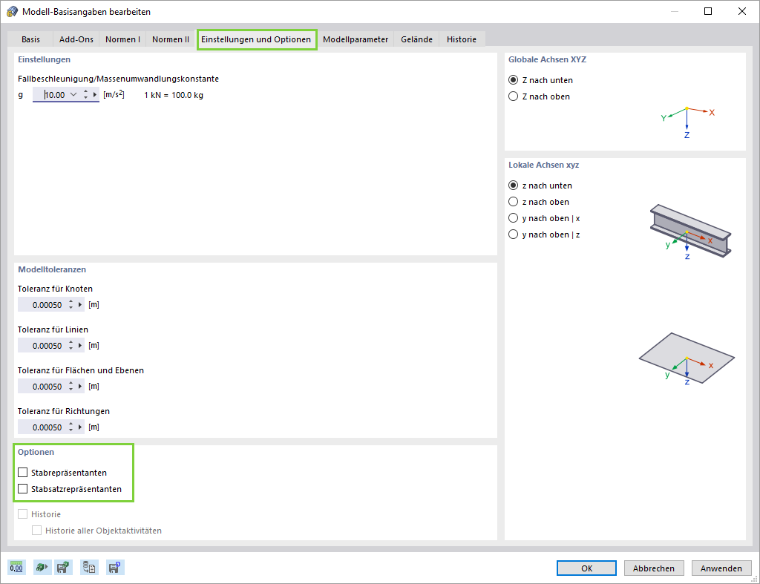760x584 pixels.
Task: Click the gravity g value field 10.00
Action: point(54,95)
